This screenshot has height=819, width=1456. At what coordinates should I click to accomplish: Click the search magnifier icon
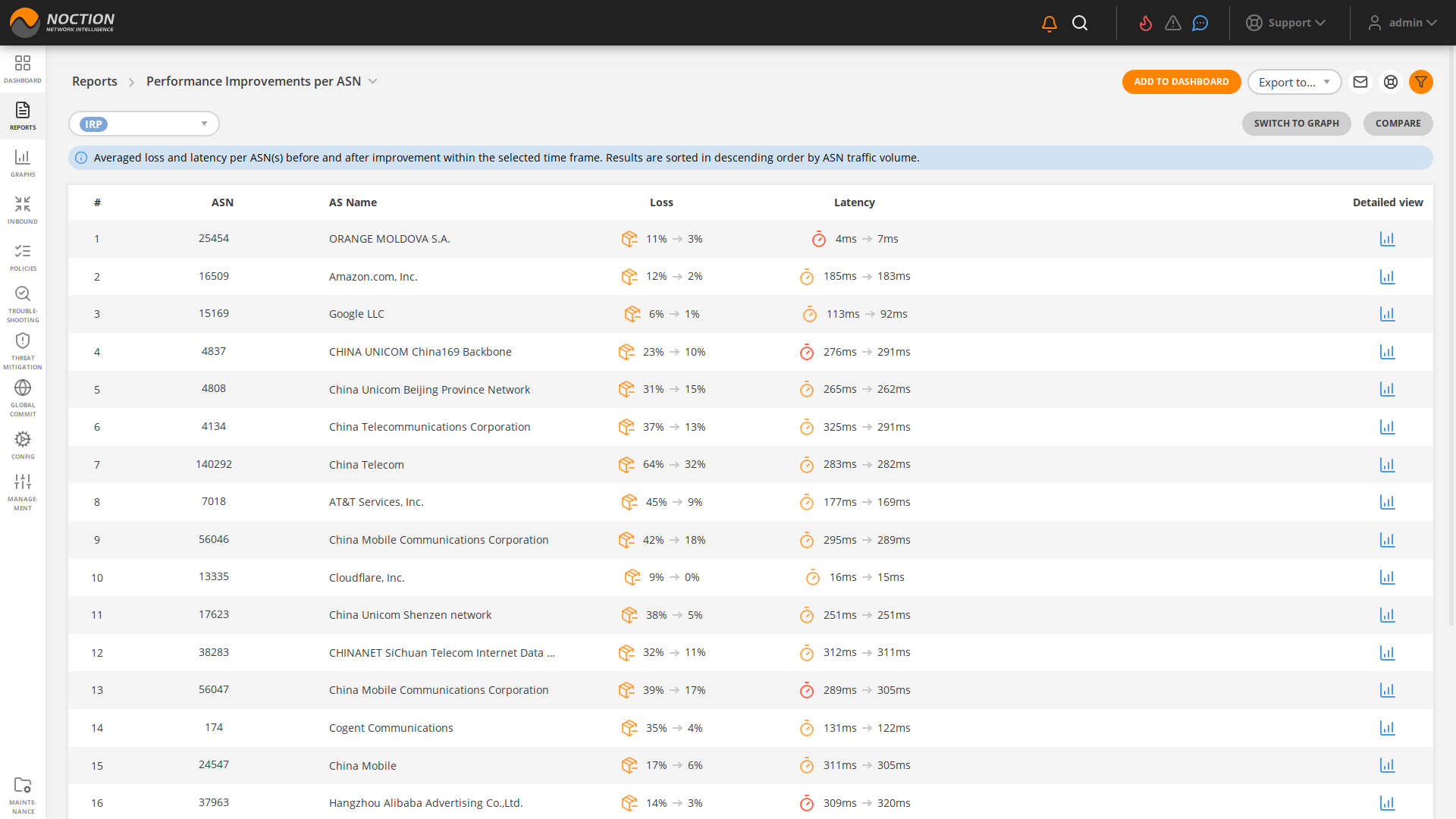coord(1080,23)
